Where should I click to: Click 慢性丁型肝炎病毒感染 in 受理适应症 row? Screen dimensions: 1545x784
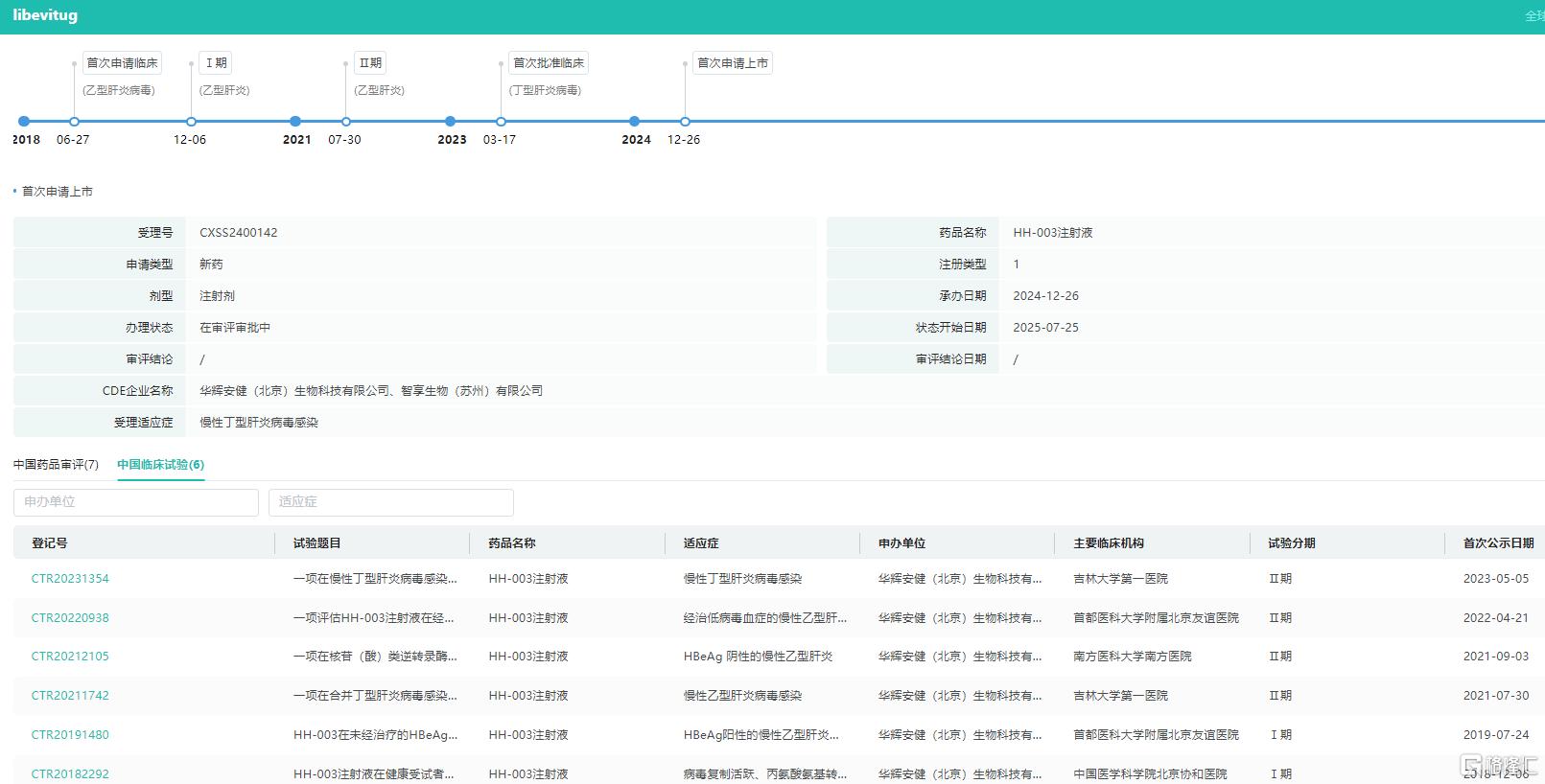(259, 423)
